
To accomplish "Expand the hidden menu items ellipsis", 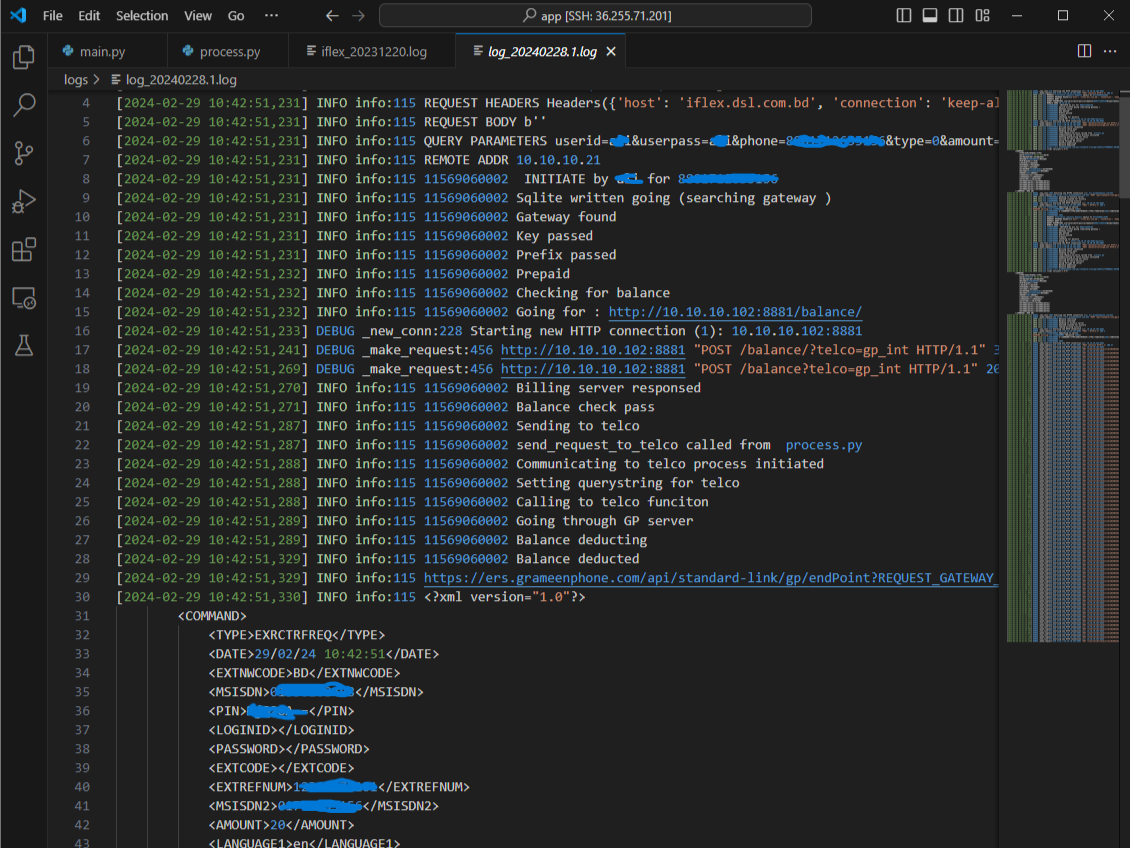I will (x=271, y=16).
